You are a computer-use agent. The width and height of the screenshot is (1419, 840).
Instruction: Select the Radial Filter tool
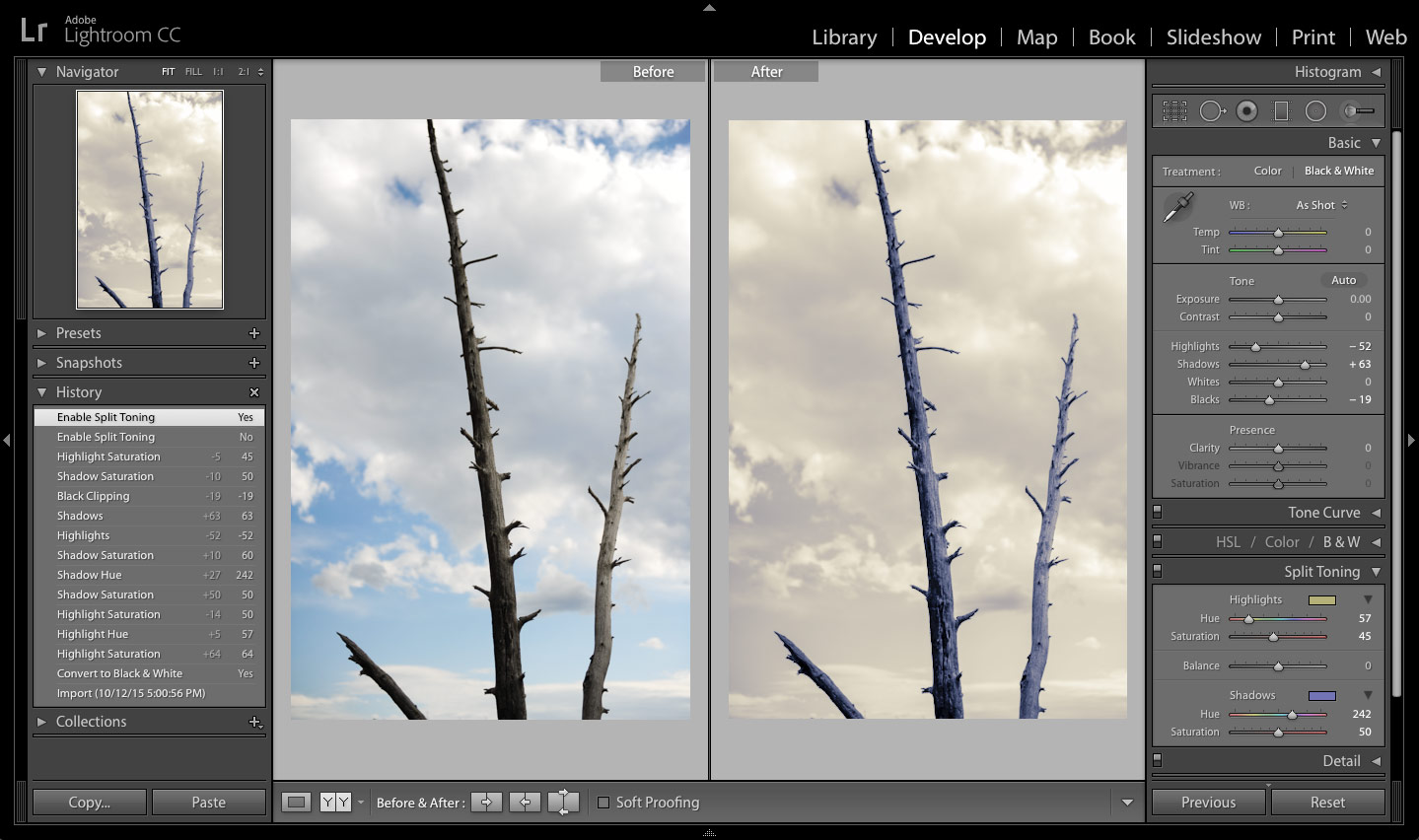1315,110
